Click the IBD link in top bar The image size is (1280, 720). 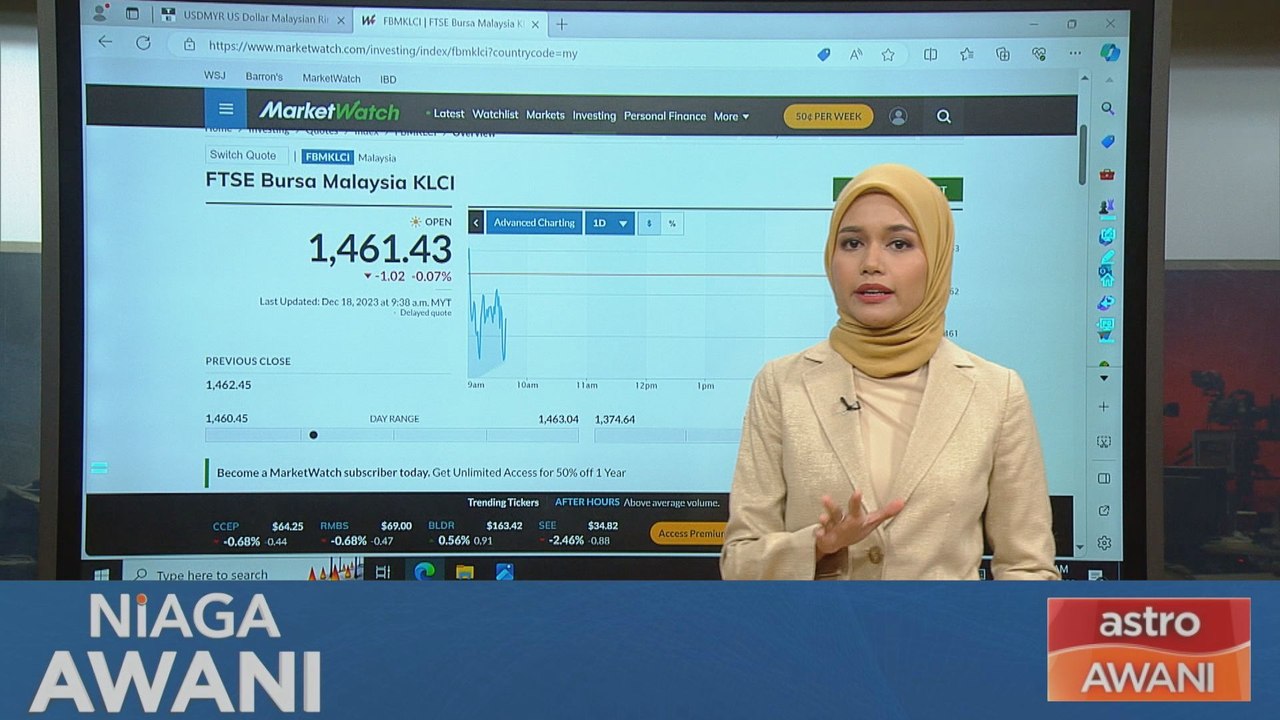(x=388, y=79)
